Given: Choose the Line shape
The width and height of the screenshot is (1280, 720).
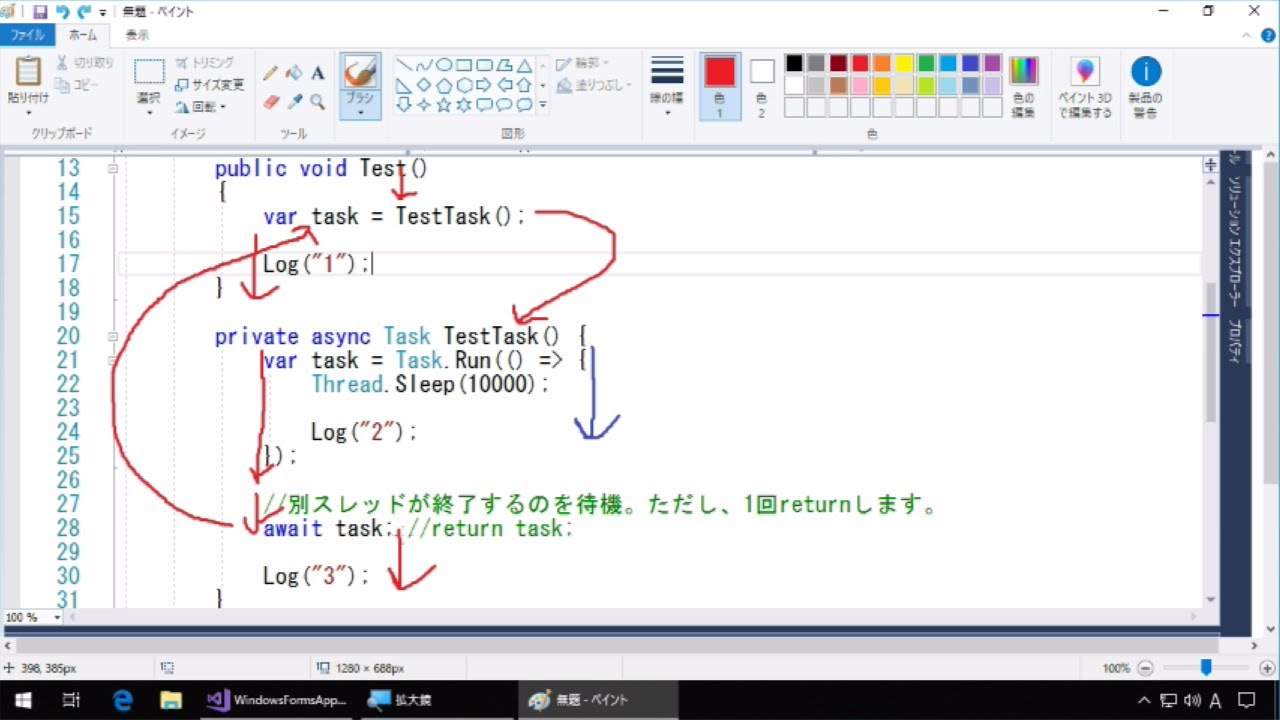Looking at the screenshot, I should point(404,65).
